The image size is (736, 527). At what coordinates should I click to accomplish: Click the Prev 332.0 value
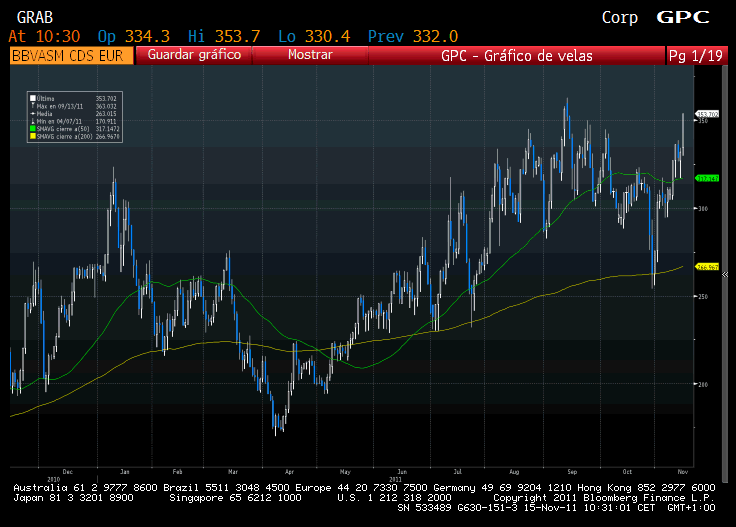tap(413, 36)
